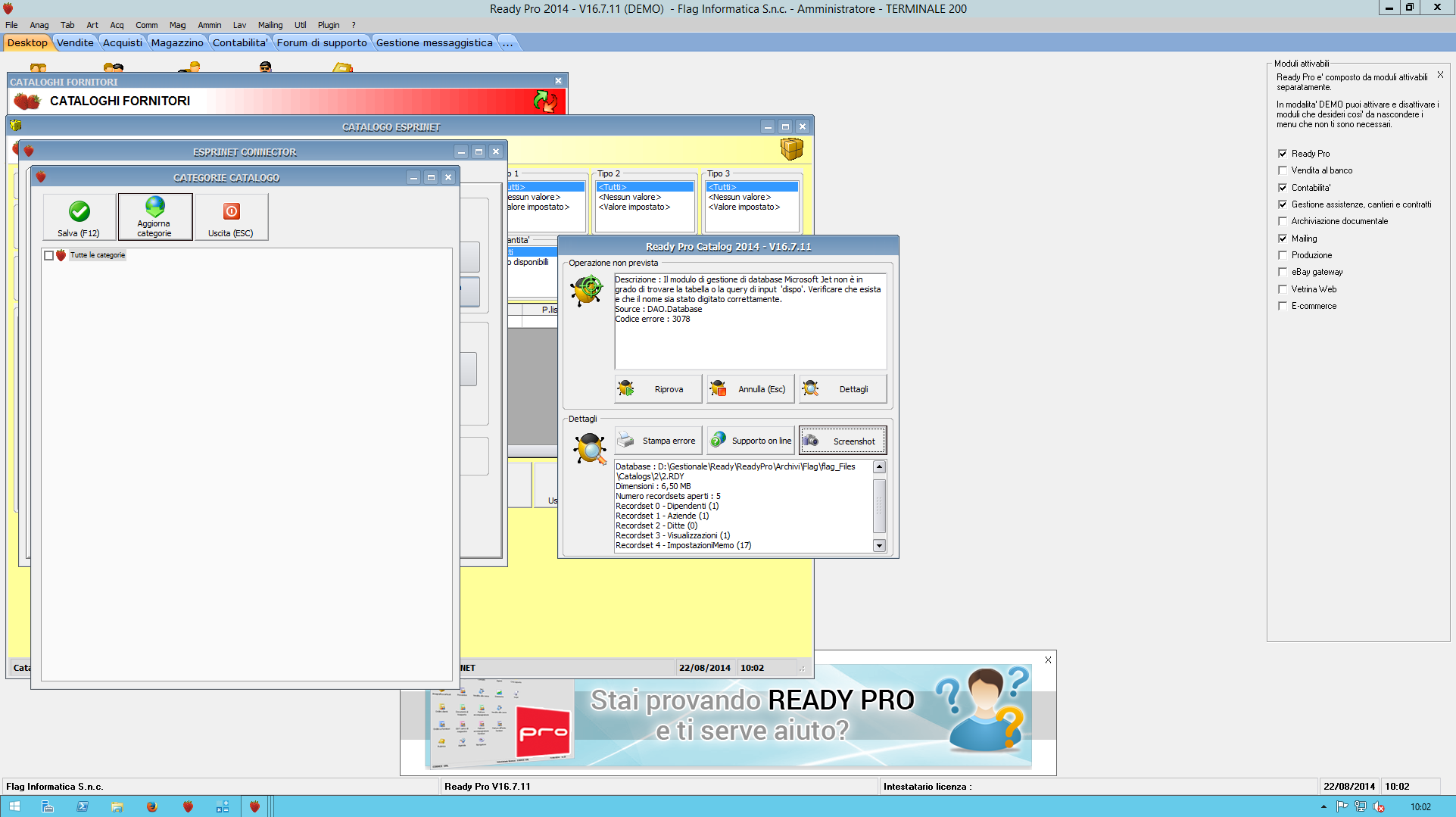Open the Anag menu
Image resolution: width=1456 pixels, height=817 pixels.
39,25
